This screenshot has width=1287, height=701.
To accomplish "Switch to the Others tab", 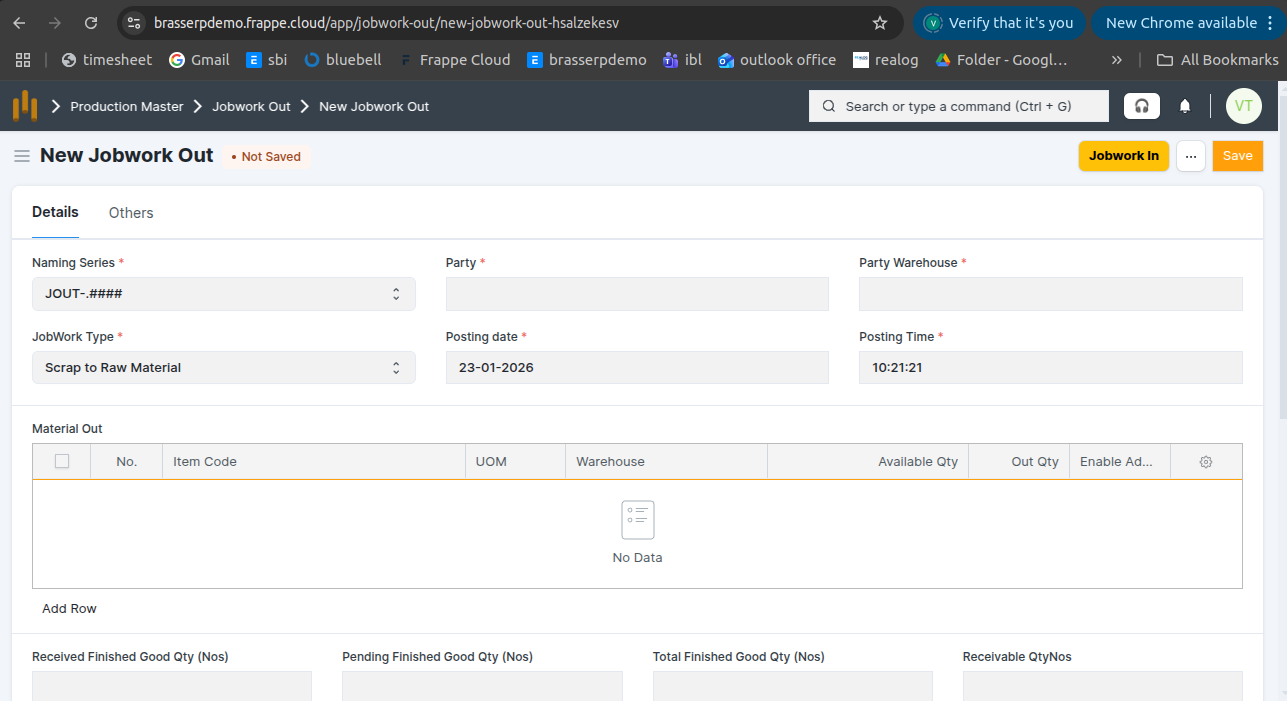I will pos(131,213).
